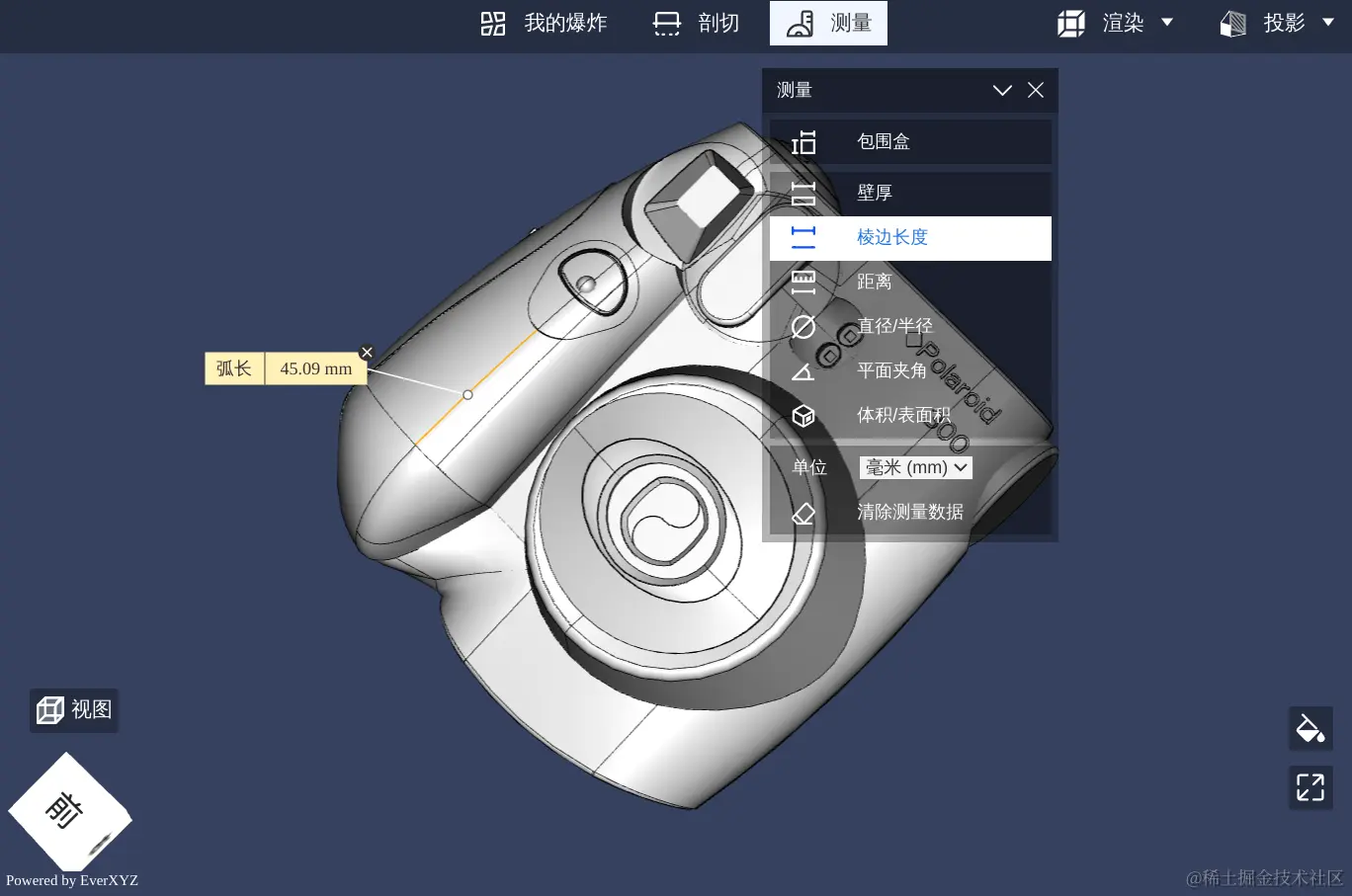Click the 45.09 mm measurement value
This screenshot has width=1352, height=896.
(x=316, y=368)
